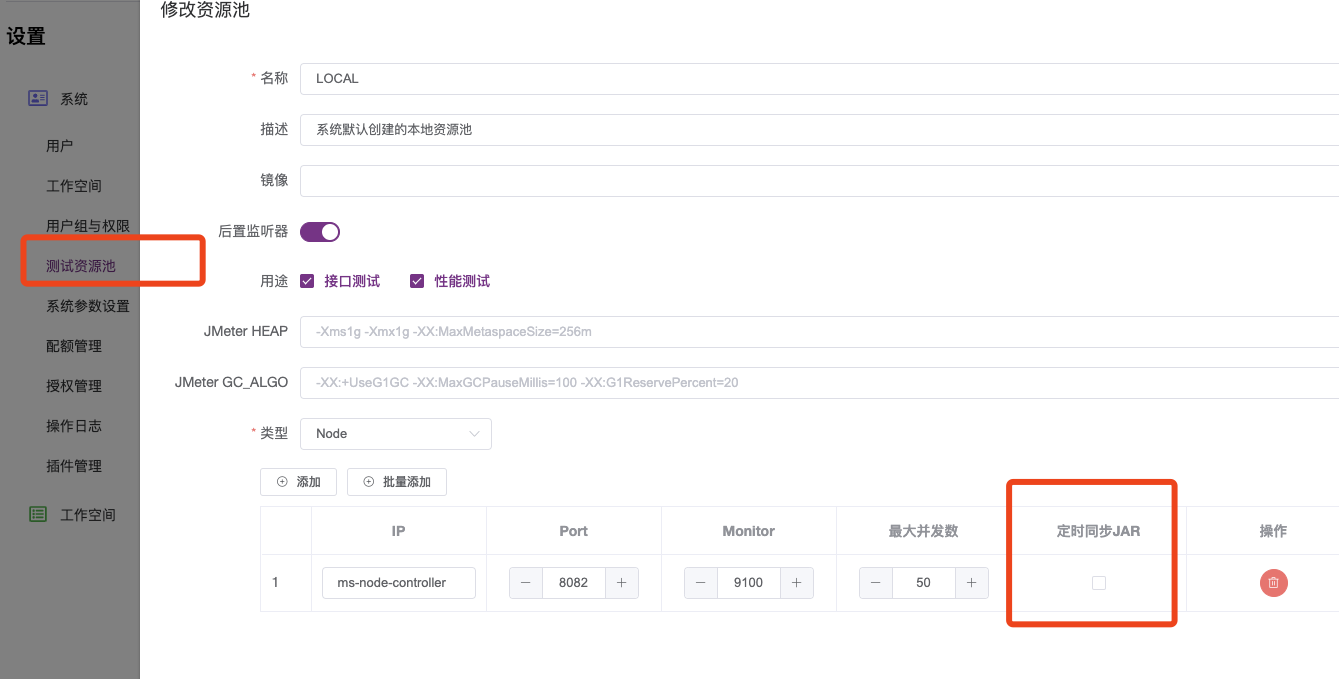Increase 最大并发数 with its plus icon
Image resolution: width=1339 pixels, height=679 pixels.
pos(971,582)
